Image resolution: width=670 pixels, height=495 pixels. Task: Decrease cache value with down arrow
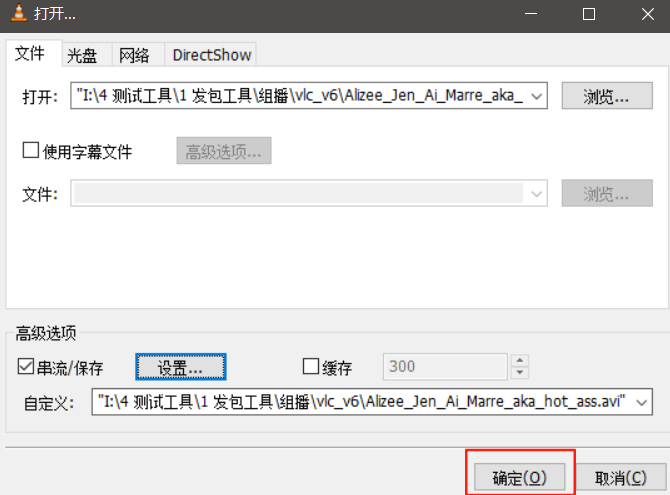[520, 373]
